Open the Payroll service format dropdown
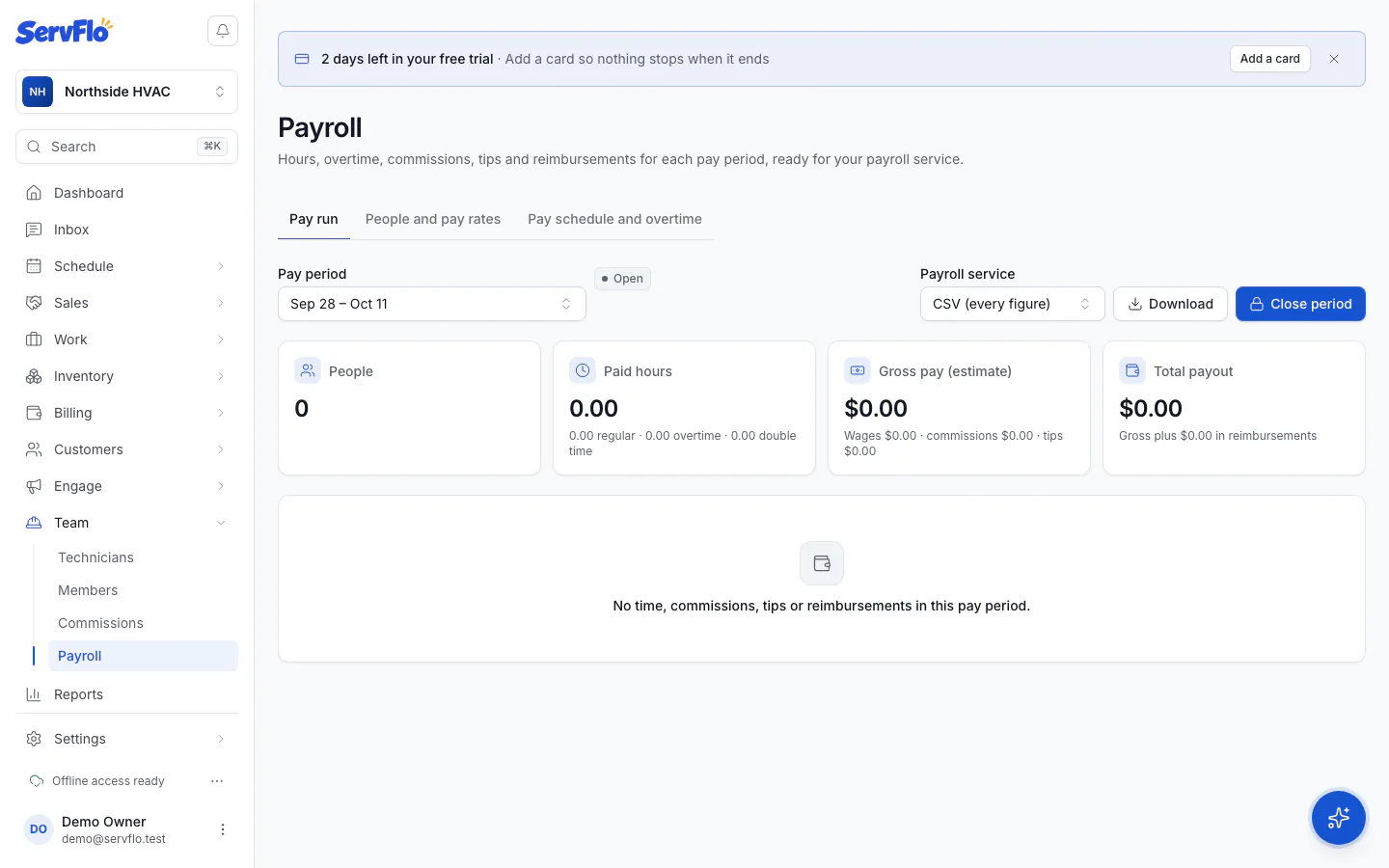This screenshot has width=1389, height=868. pyautogui.click(x=1012, y=304)
